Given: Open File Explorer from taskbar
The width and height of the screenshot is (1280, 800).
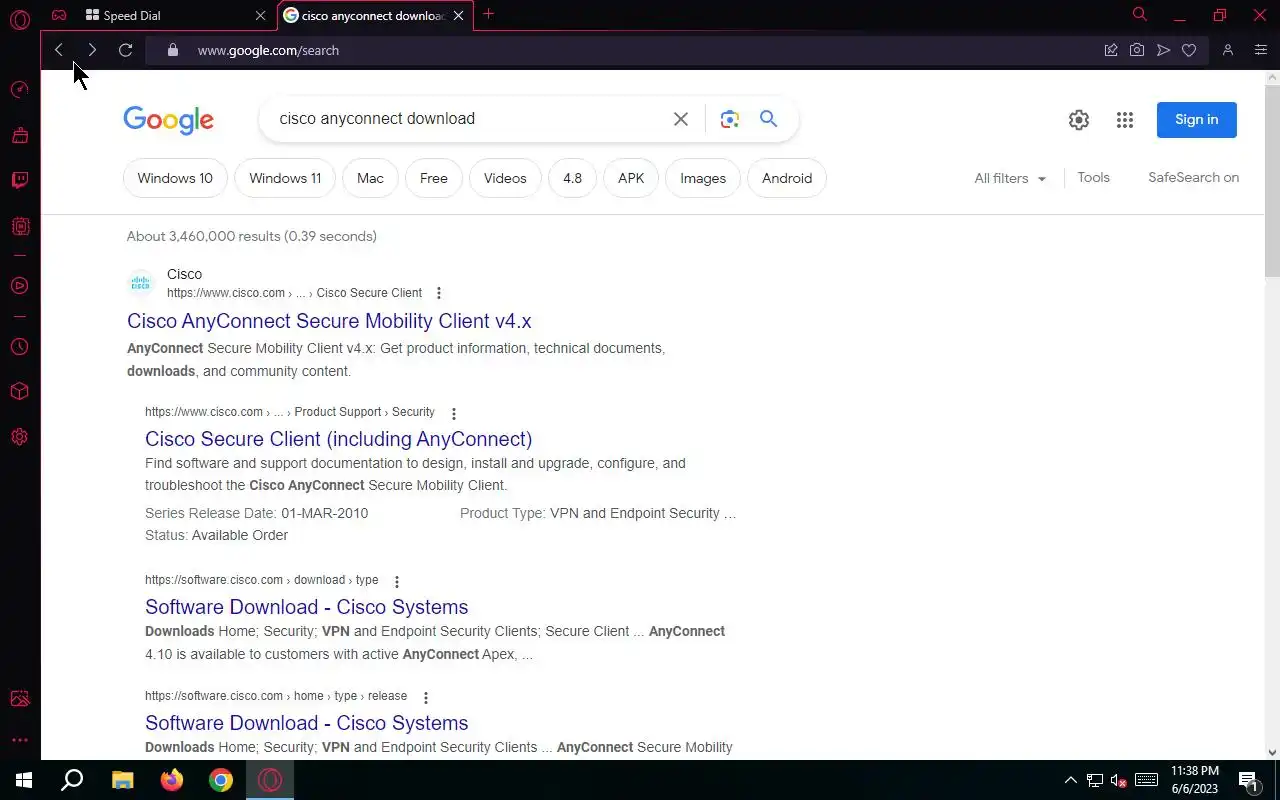Looking at the screenshot, I should click(122, 780).
